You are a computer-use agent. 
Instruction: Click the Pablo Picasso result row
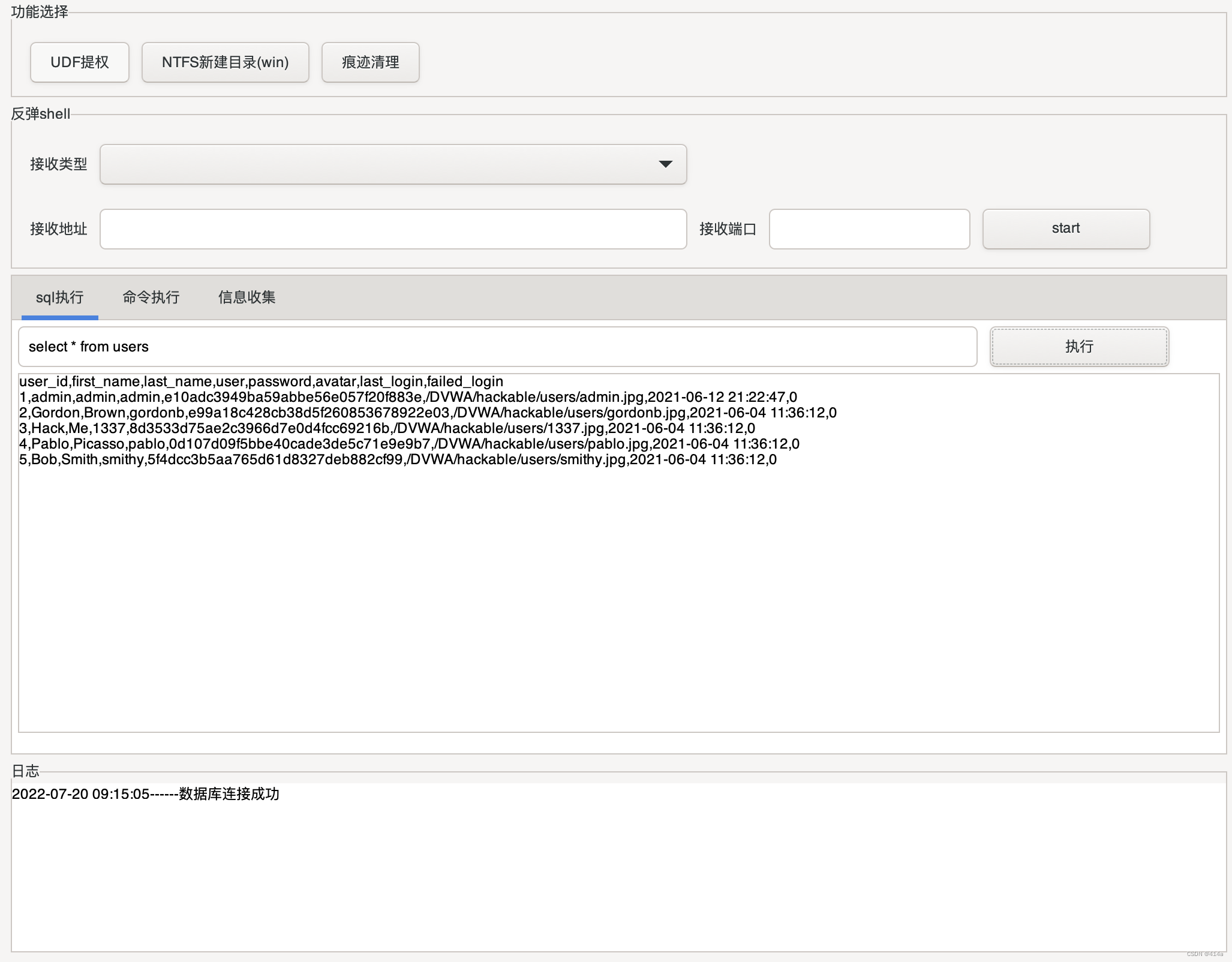[x=409, y=444]
